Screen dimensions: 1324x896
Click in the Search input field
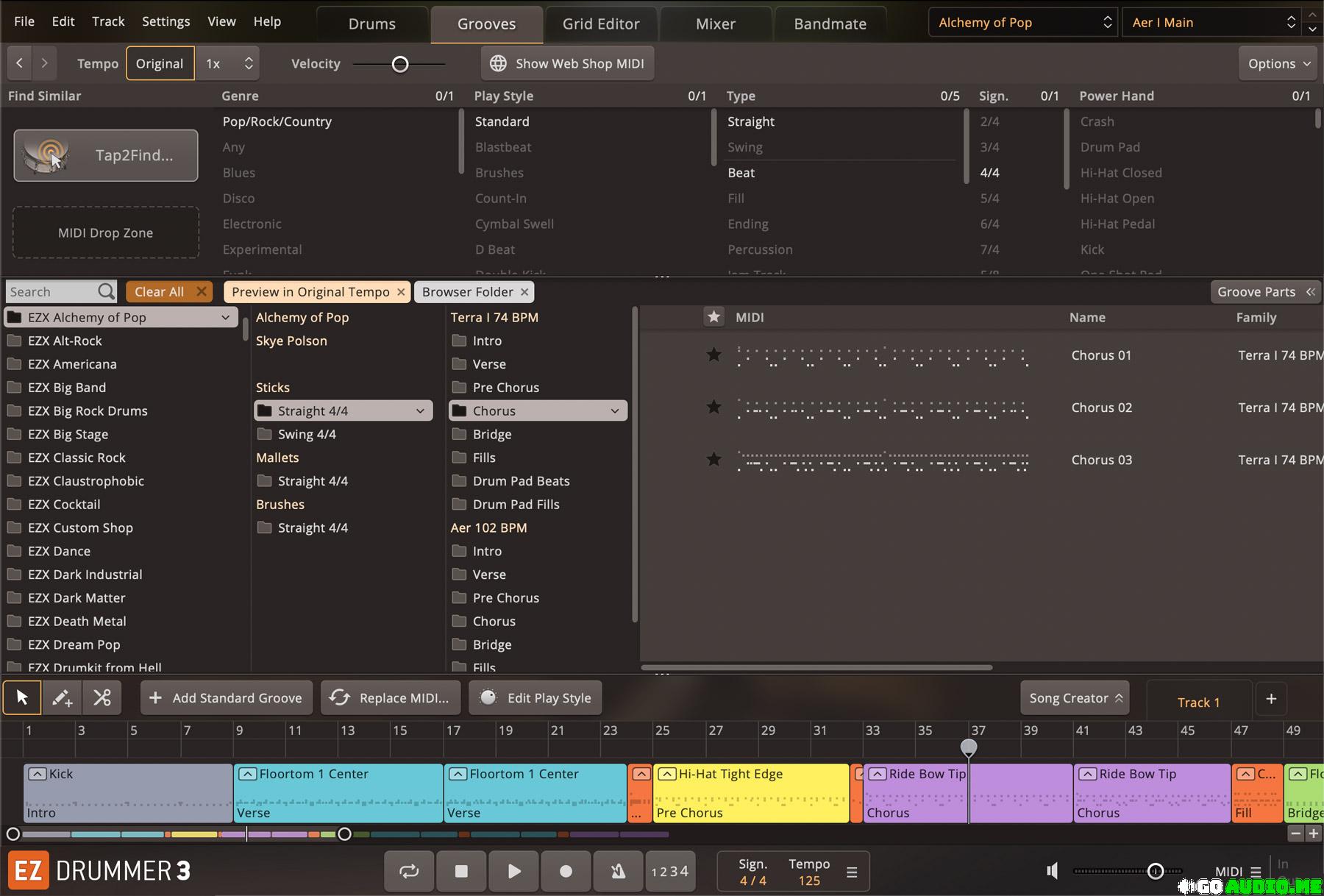pyautogui.click(x=51, y=292)
